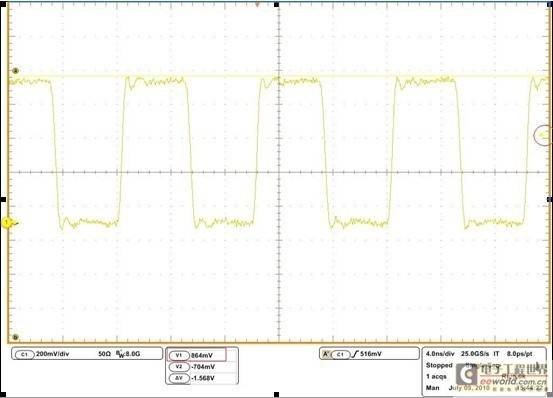Select the V1 cursor readout badge

click(x=179, y=355)
